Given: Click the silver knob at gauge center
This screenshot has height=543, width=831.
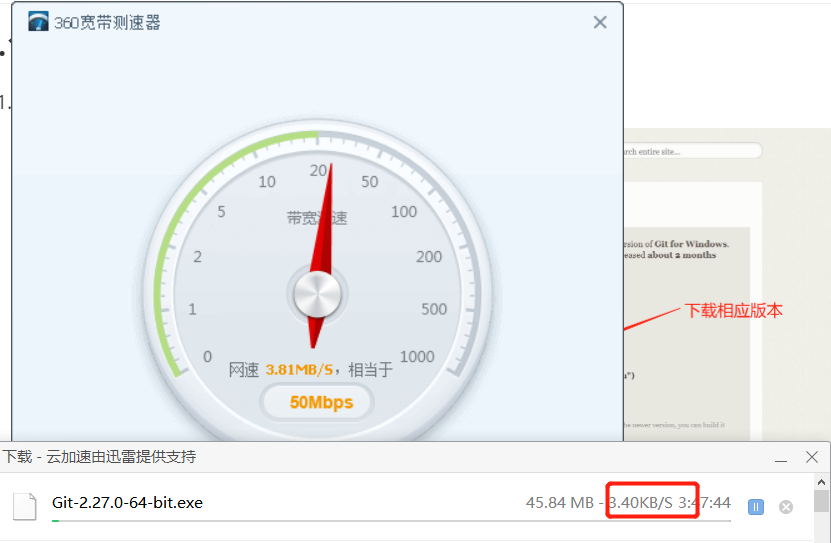Looking at the screenshot, I should click(x=316, y=294).
